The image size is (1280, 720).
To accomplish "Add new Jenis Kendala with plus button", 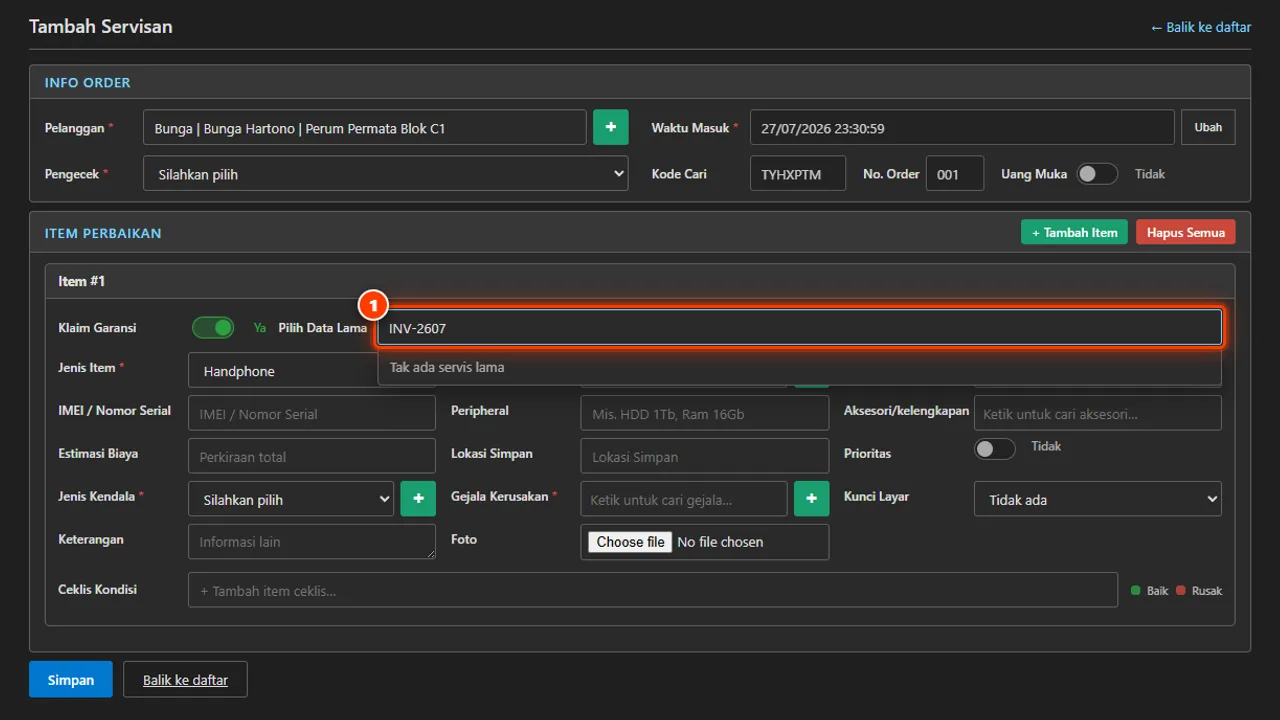I will pos(418,499).
